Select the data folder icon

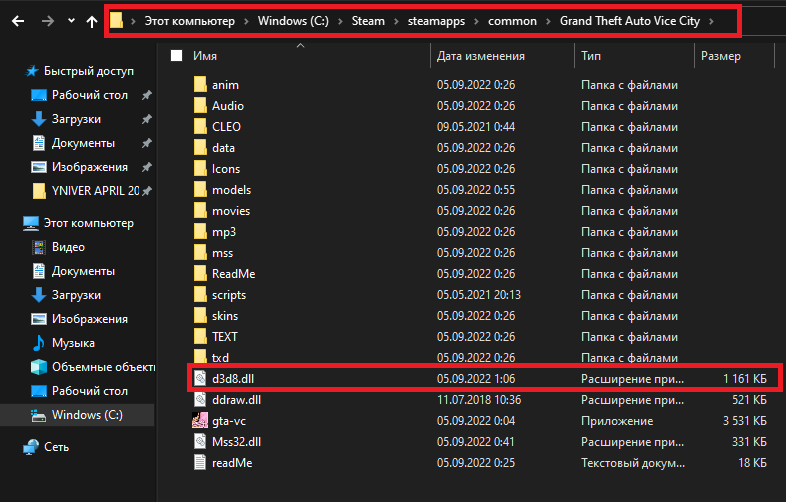point(200,147)
